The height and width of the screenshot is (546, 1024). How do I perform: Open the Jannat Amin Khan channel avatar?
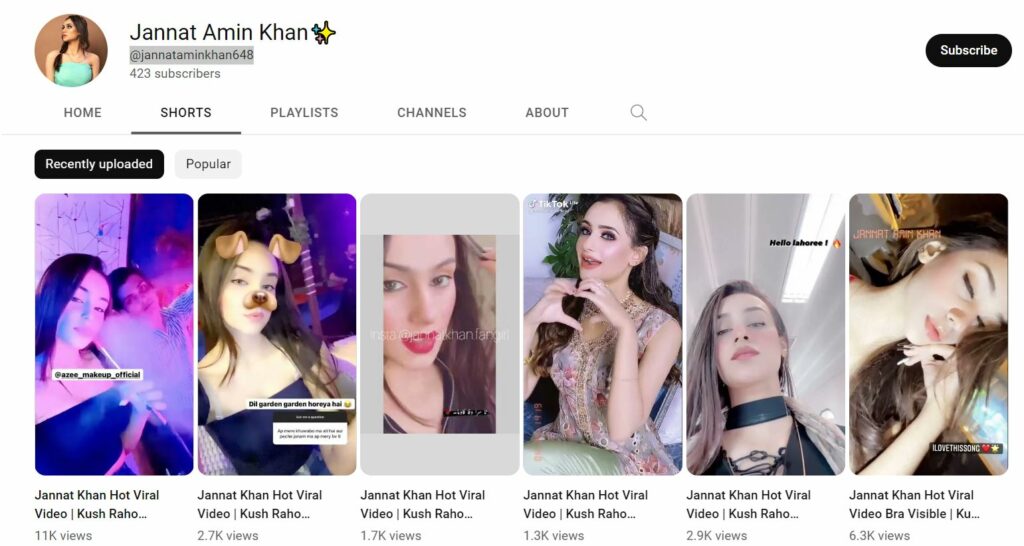[x=71, y=50]
